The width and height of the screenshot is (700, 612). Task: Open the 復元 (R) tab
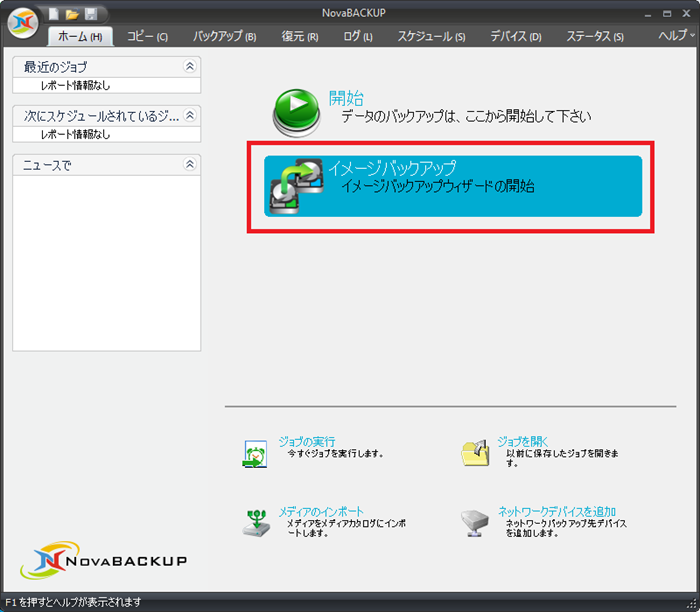299,36
